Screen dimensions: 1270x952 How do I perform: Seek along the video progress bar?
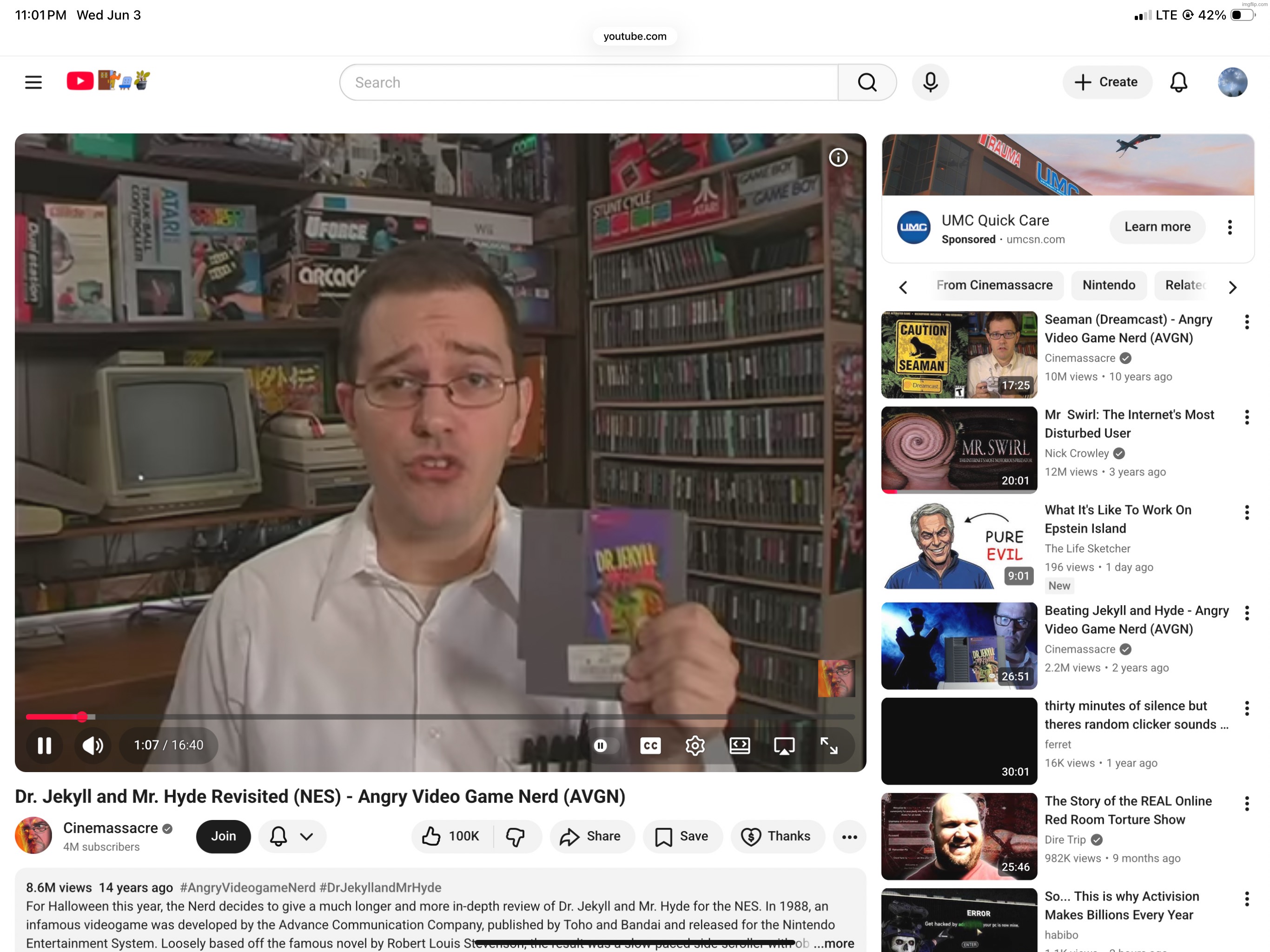pos(440,717)
